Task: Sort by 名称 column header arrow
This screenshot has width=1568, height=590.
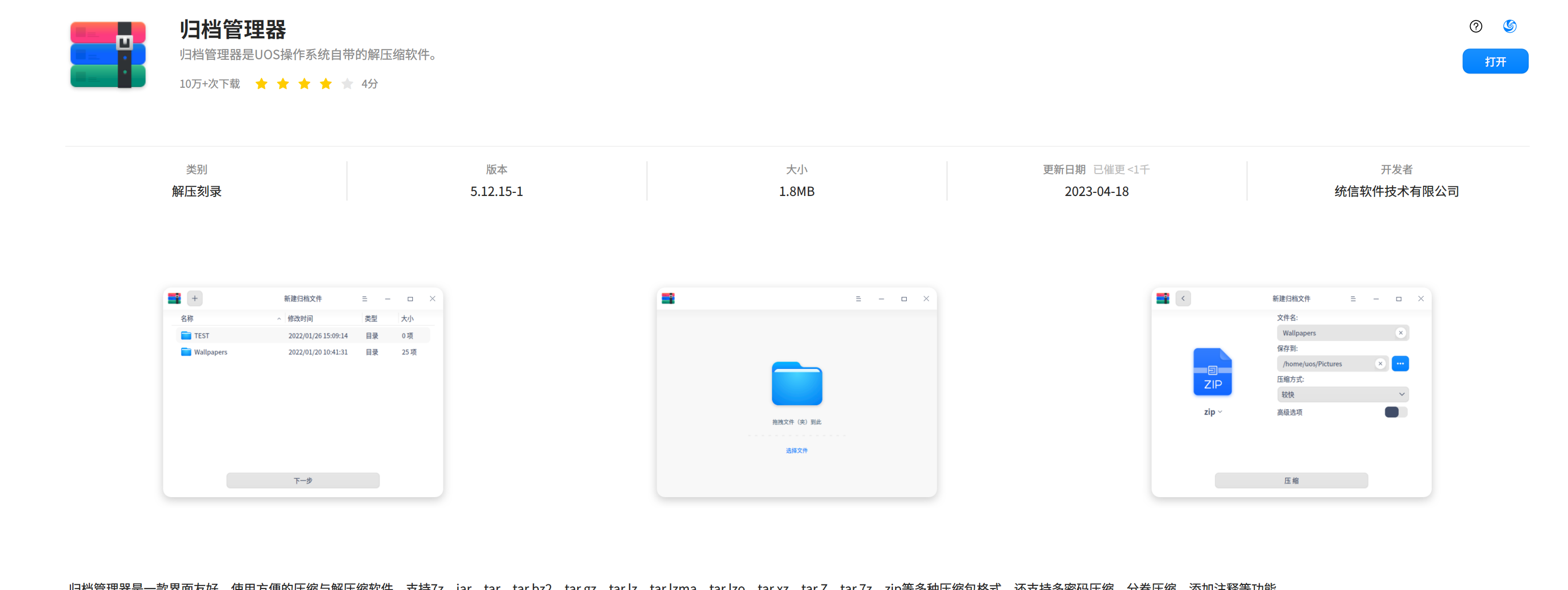Action: coord(279,318)
